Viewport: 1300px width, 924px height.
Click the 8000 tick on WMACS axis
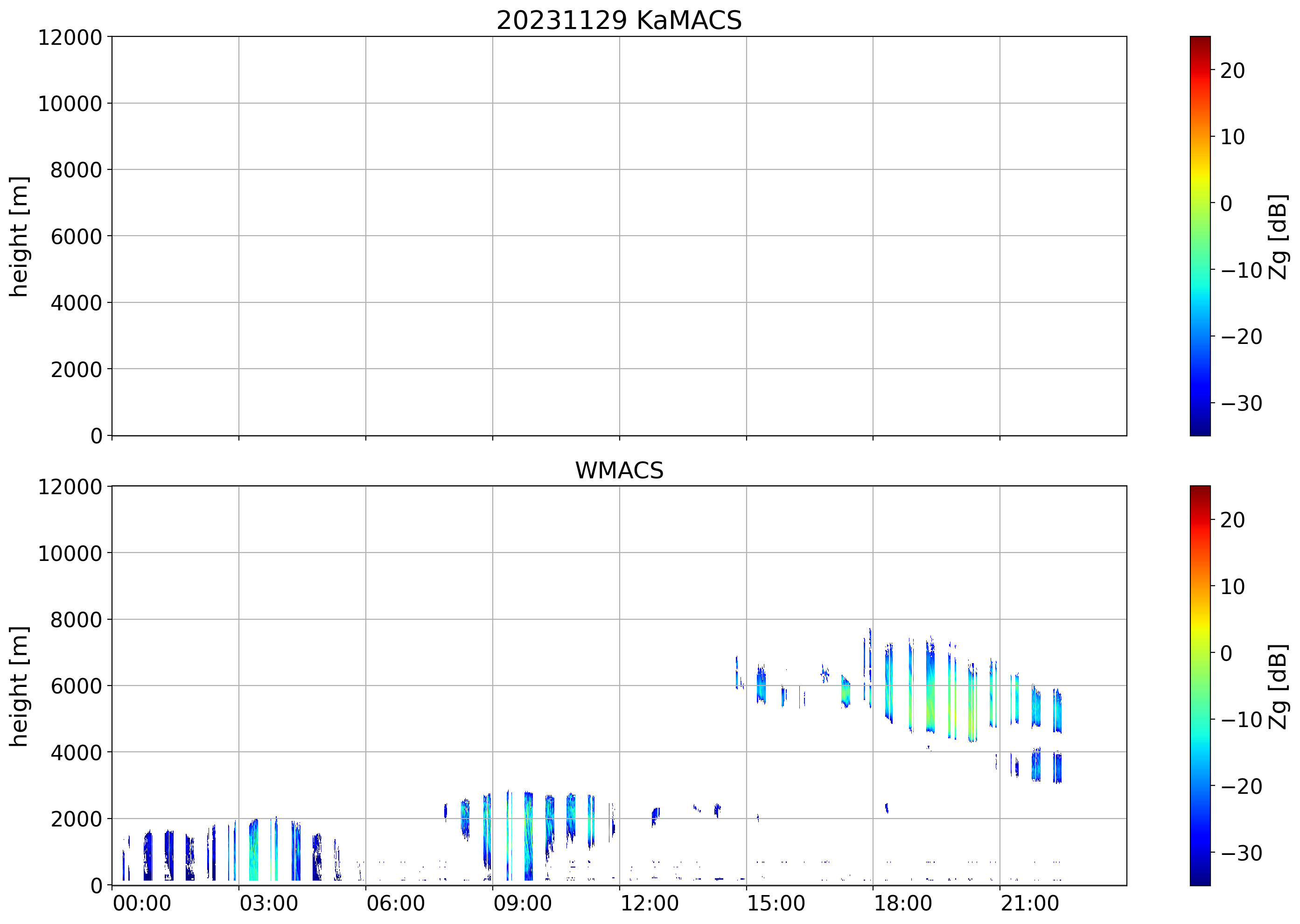[x=76, y=620]
